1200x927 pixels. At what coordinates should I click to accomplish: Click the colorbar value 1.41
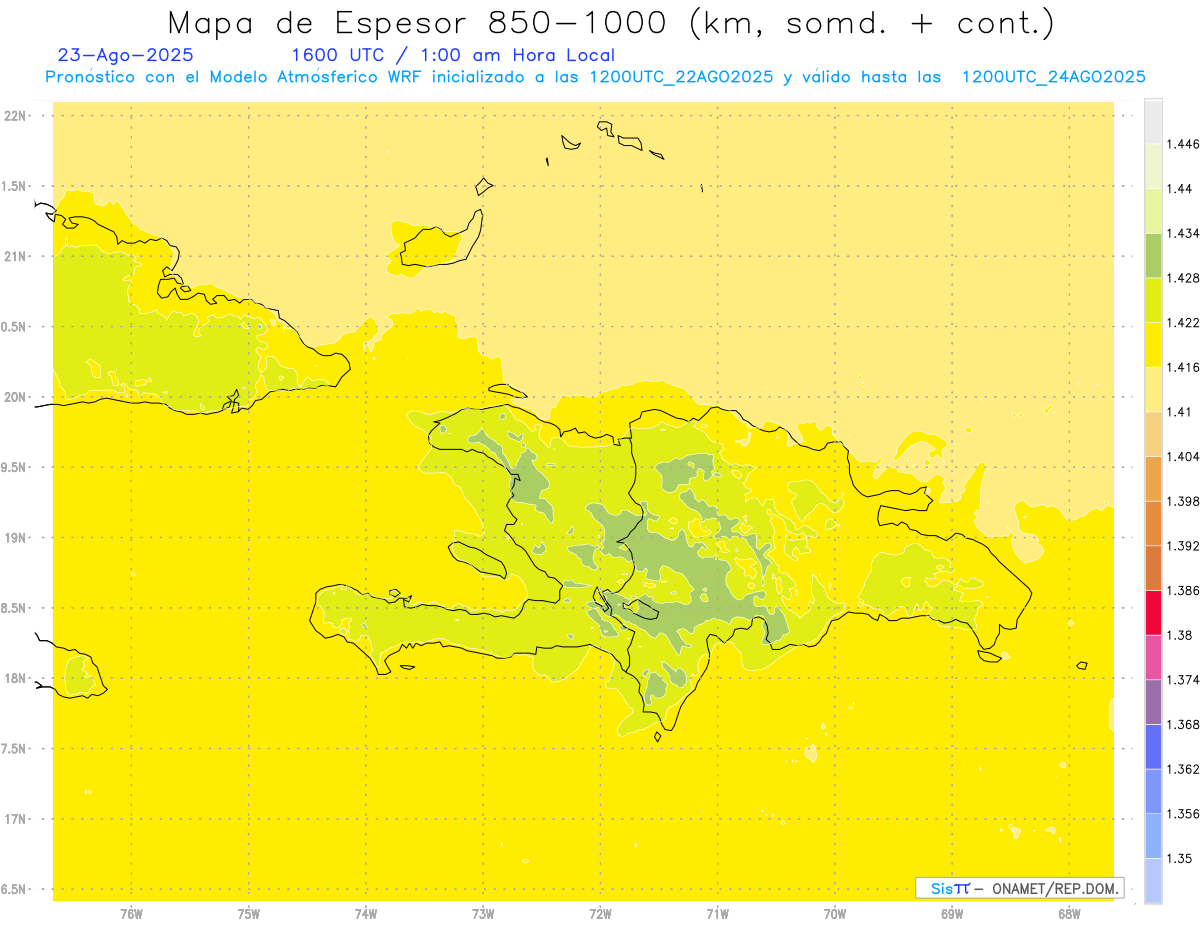[1181, 412]
